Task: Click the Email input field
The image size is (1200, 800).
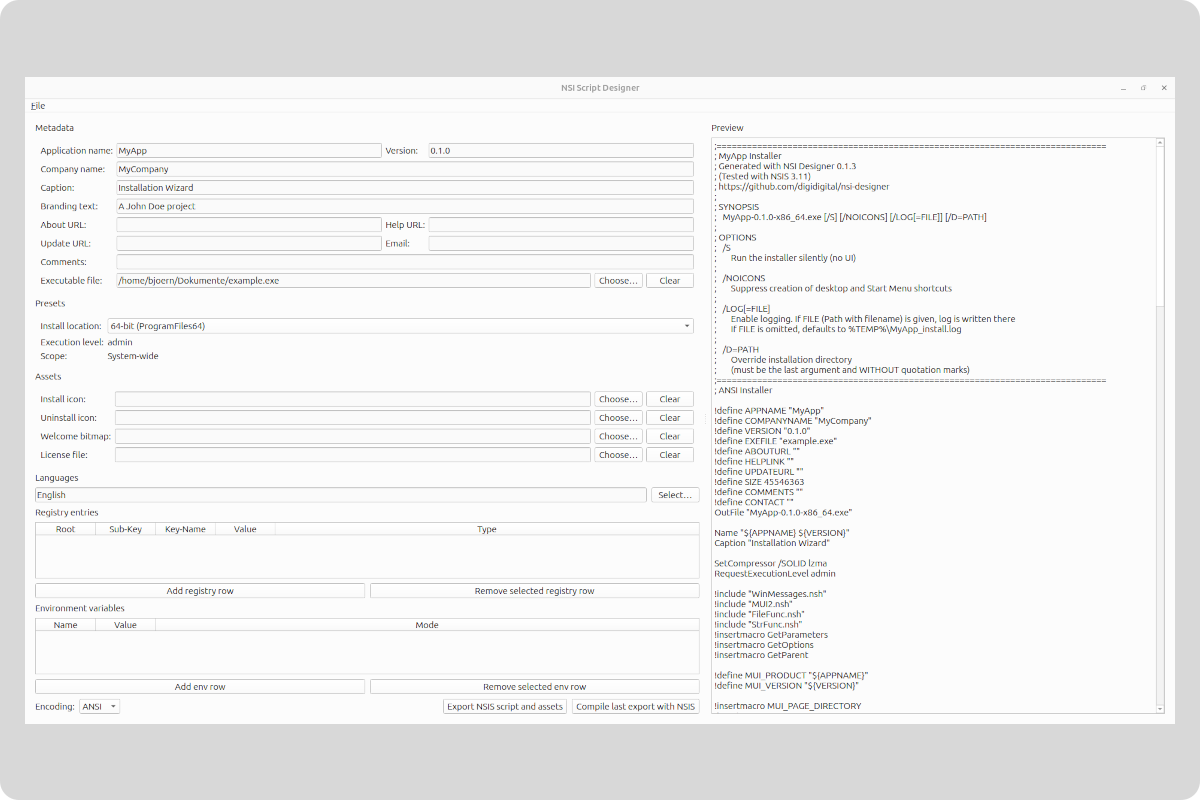Action: [x=560, y=243]
